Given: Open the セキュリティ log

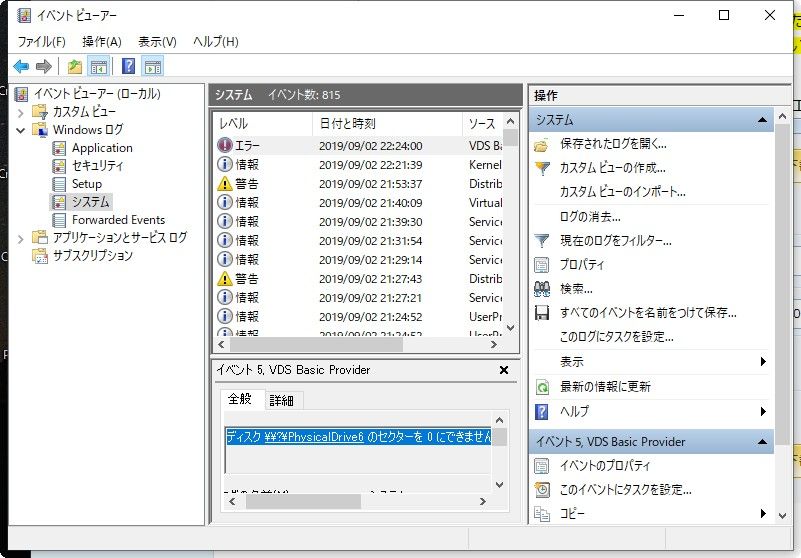Looking at the screenshot, I should 97,166.
